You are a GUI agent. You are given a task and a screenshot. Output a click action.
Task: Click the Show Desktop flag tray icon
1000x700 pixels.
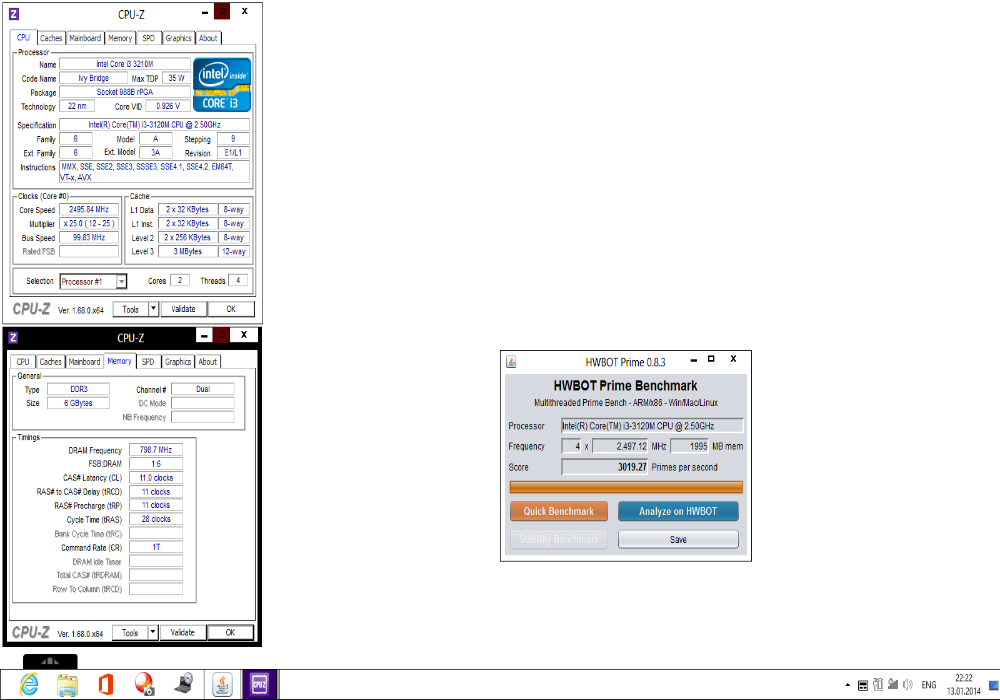click(x=994, y=686)
